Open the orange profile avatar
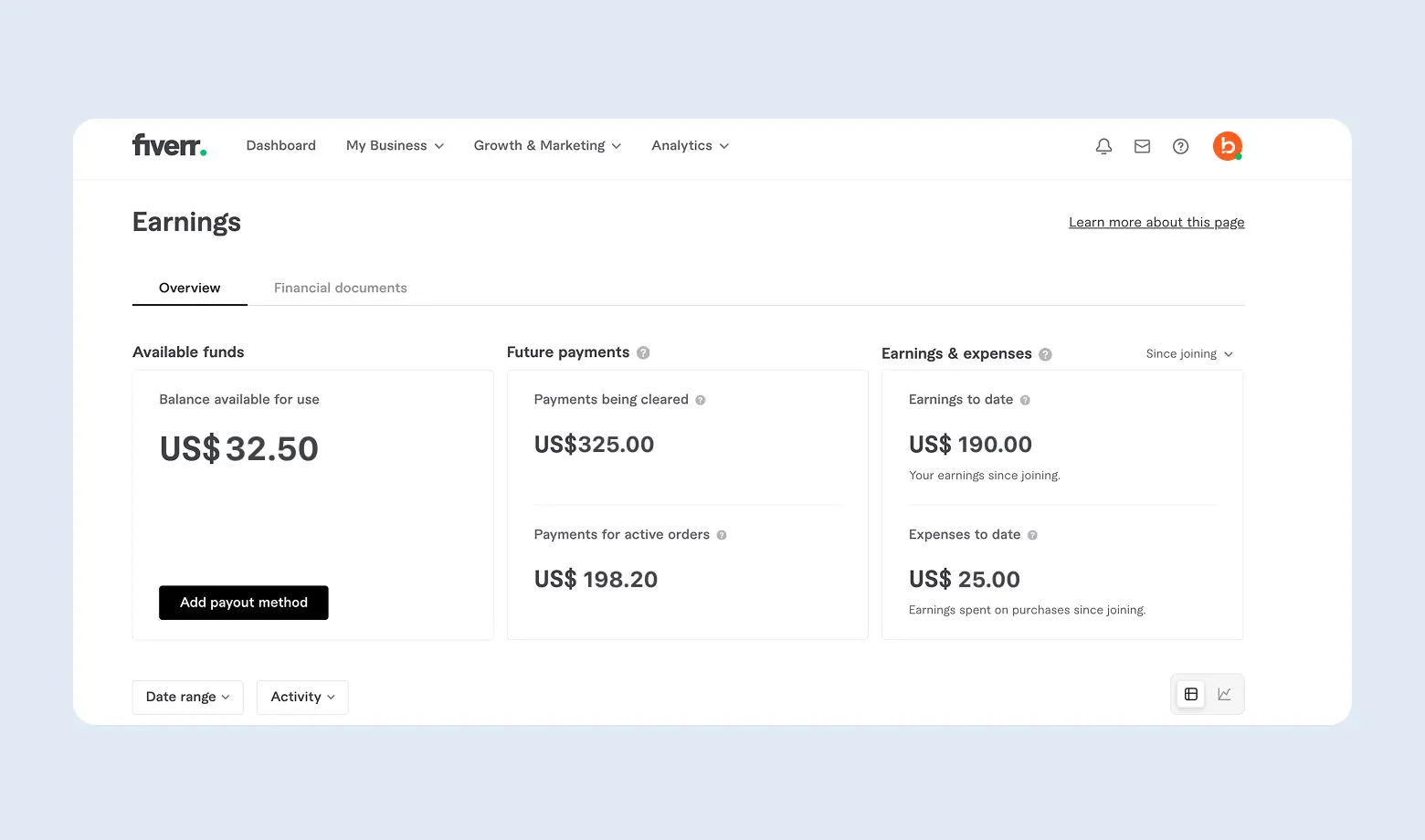Screen dimensions: 1425x840 pos(1227,146)
